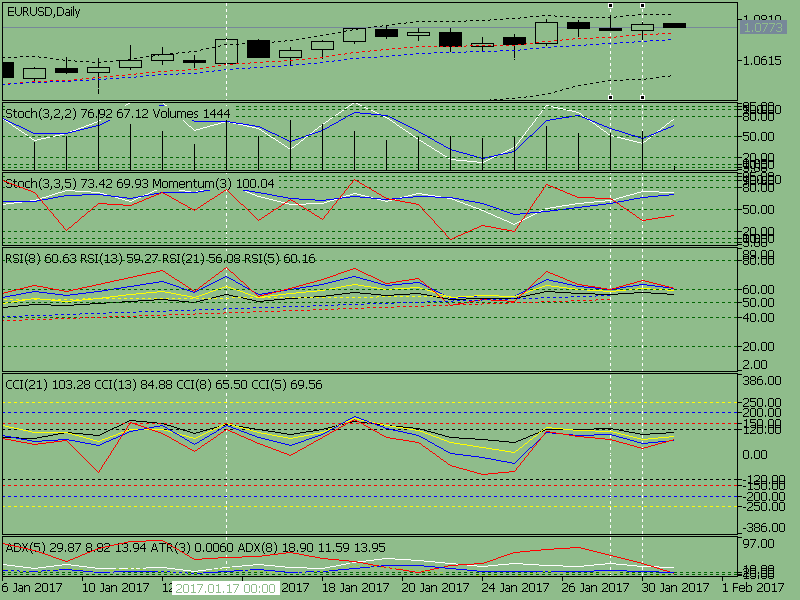Screen dimensions: 800x600
Task: Click the -200.00 level on the CCI scale
Action: tap(763, 496)
